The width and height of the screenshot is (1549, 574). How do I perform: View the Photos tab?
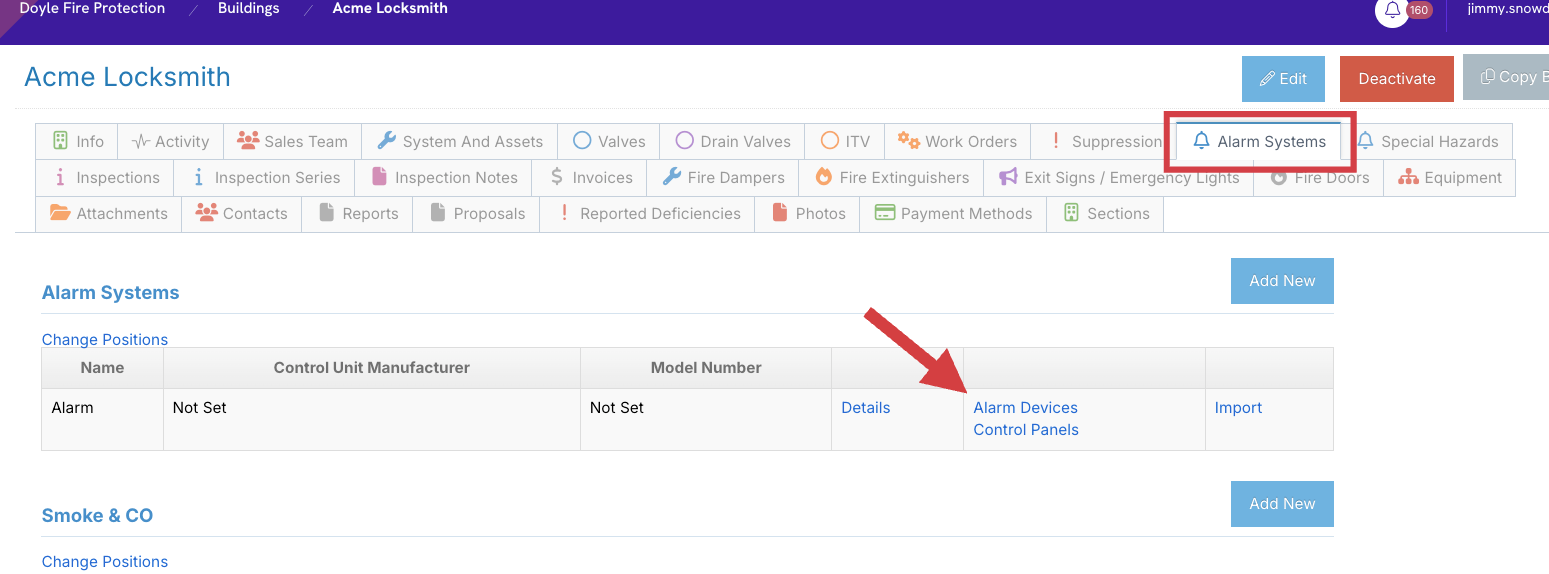tap(807, 213)
